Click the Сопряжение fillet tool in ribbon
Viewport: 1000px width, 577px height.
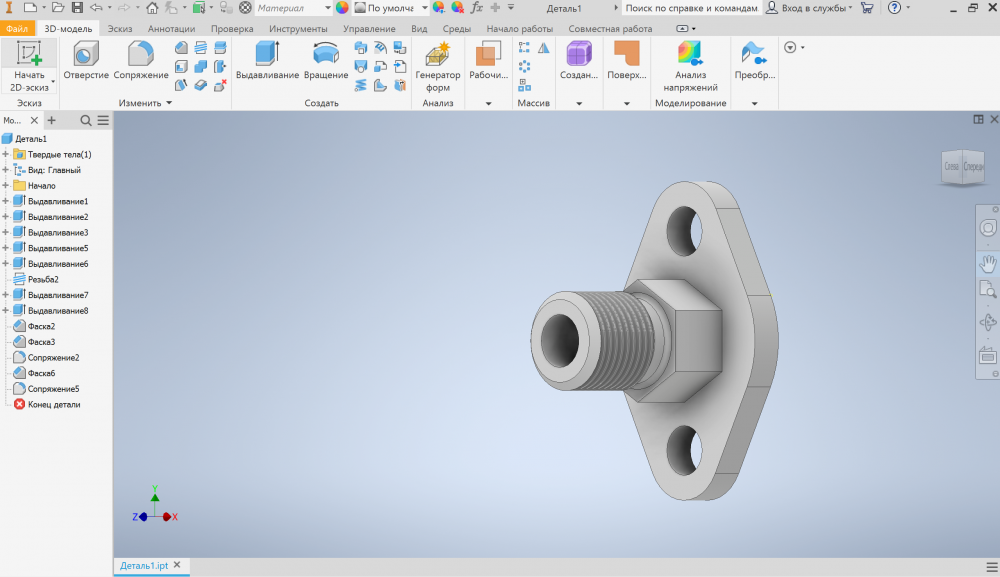(x=141, y=61)
